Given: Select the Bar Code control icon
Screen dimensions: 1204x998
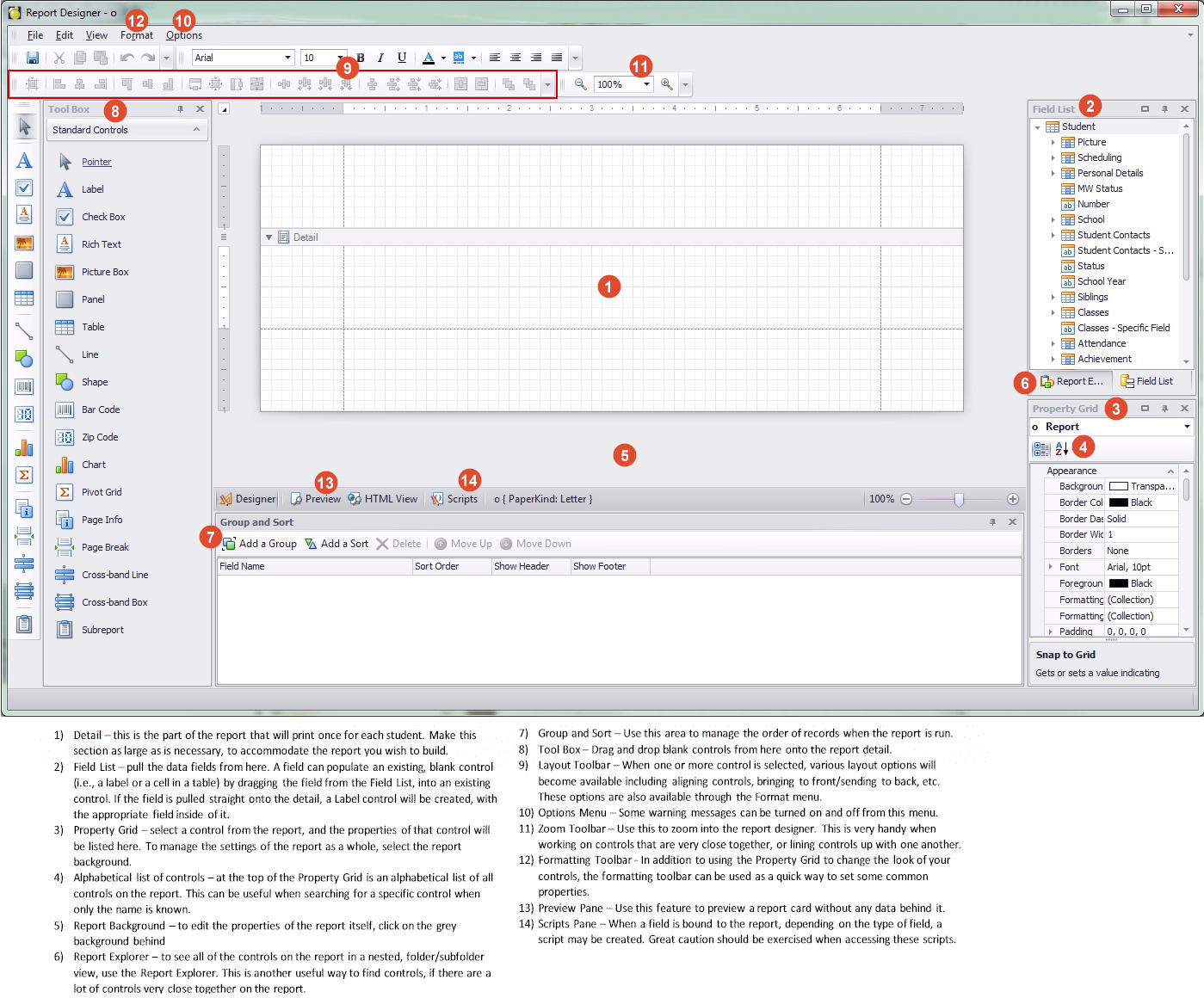Looking at the screenshot, I should [65, 410].
